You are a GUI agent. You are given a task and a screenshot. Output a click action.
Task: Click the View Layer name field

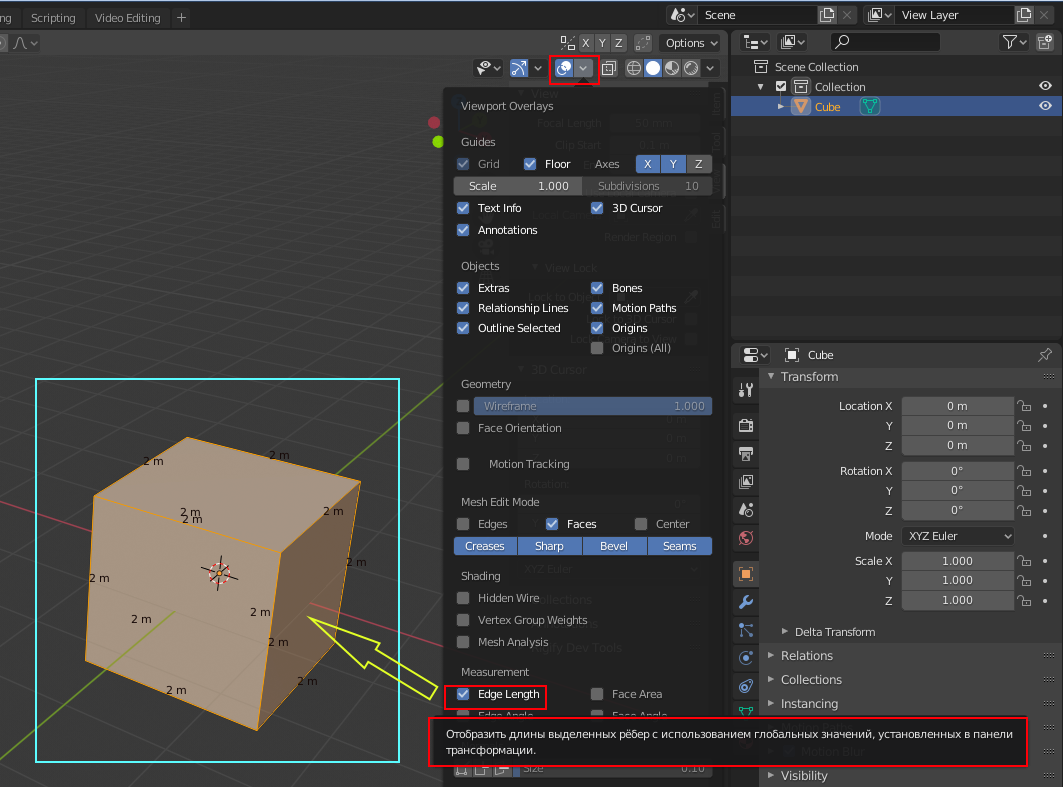click(956, 15)
